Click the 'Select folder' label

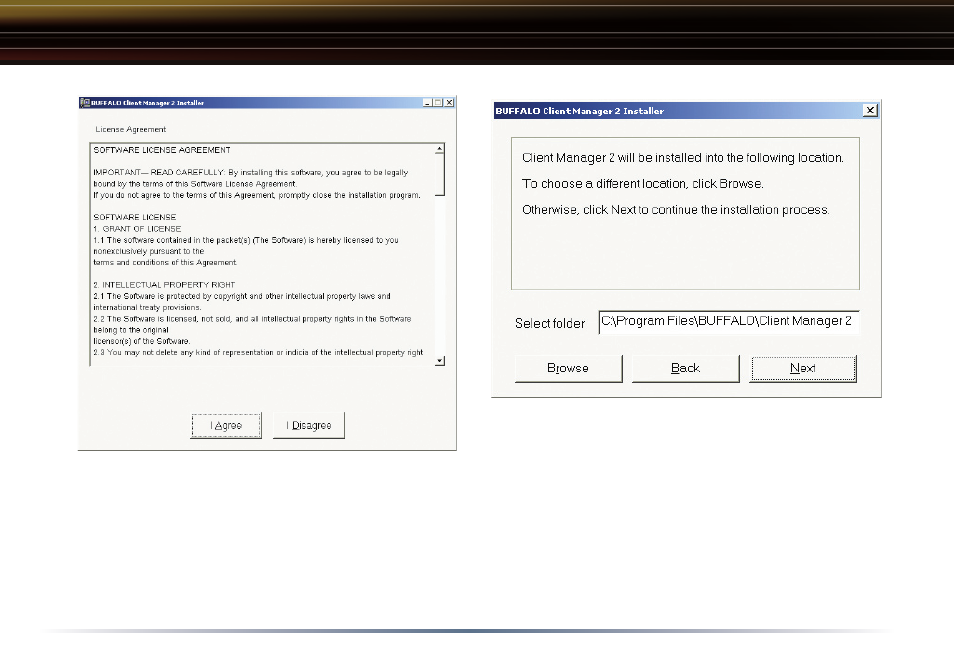550,324
